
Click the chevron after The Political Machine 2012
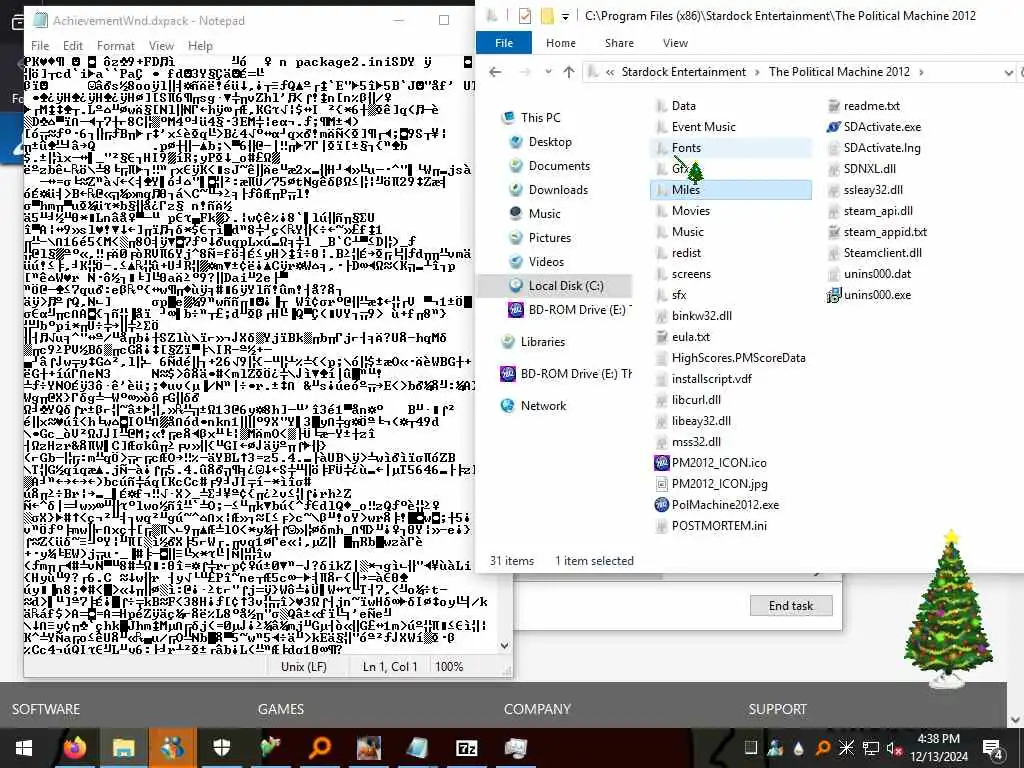click(921, 72)
